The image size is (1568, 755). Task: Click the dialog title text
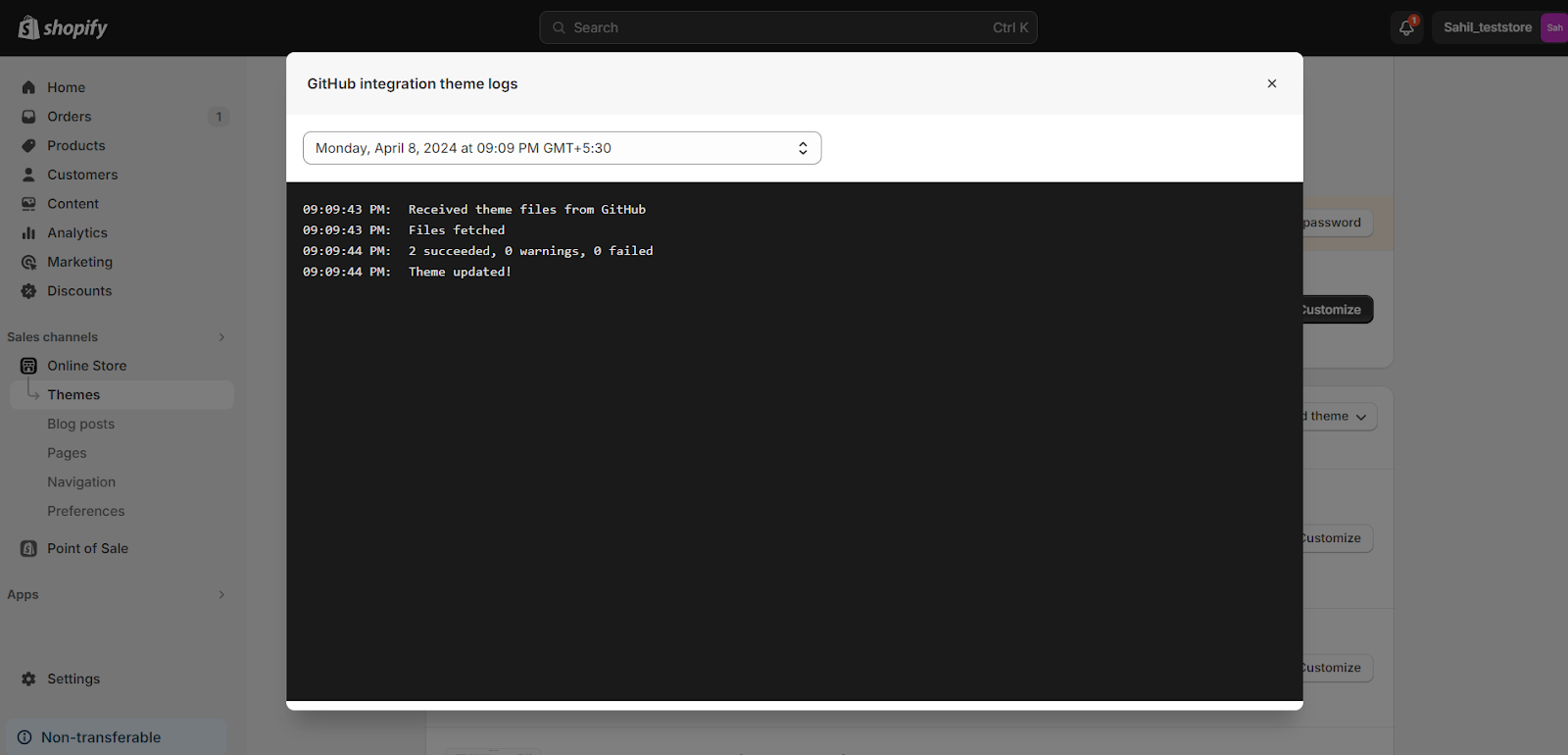coord(413,83)
